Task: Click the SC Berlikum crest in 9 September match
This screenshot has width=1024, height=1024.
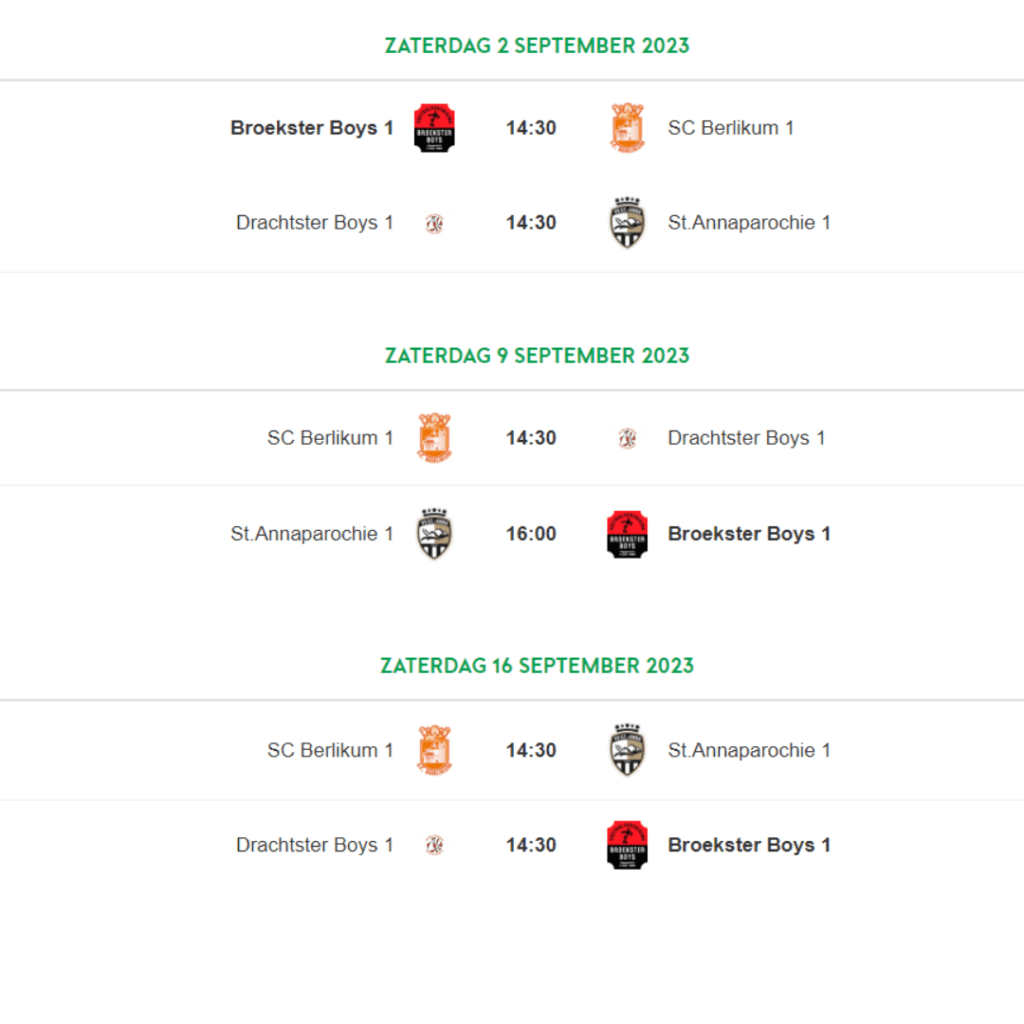Action: [434, 438]
